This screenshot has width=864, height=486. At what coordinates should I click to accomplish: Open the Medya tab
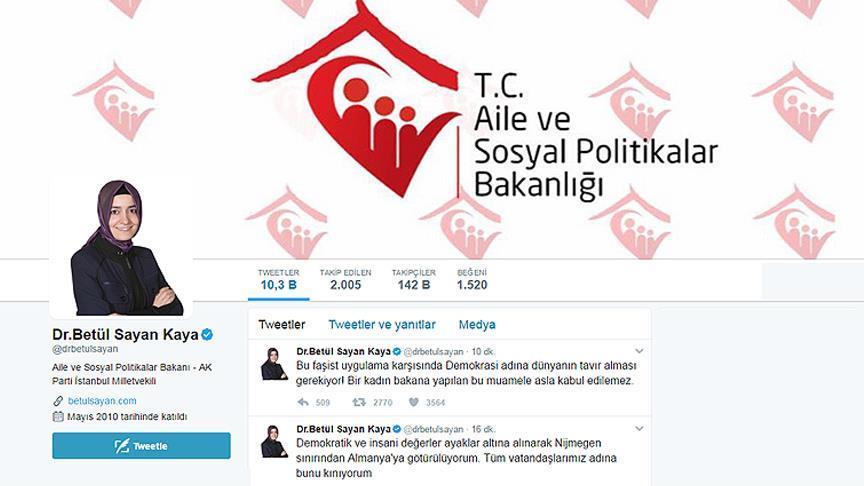click(x=477, y=325)
